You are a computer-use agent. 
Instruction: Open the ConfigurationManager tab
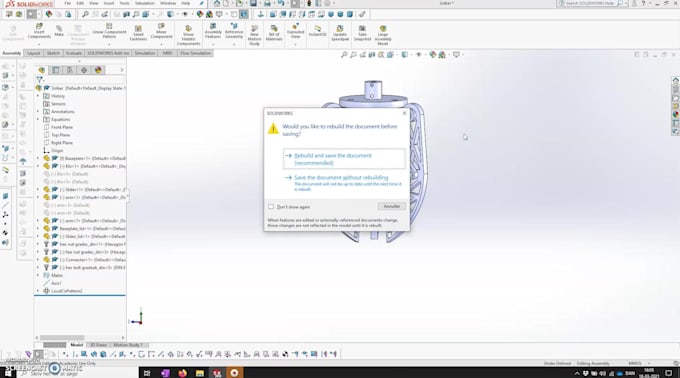pyautogui.click(x=69, y=70)
